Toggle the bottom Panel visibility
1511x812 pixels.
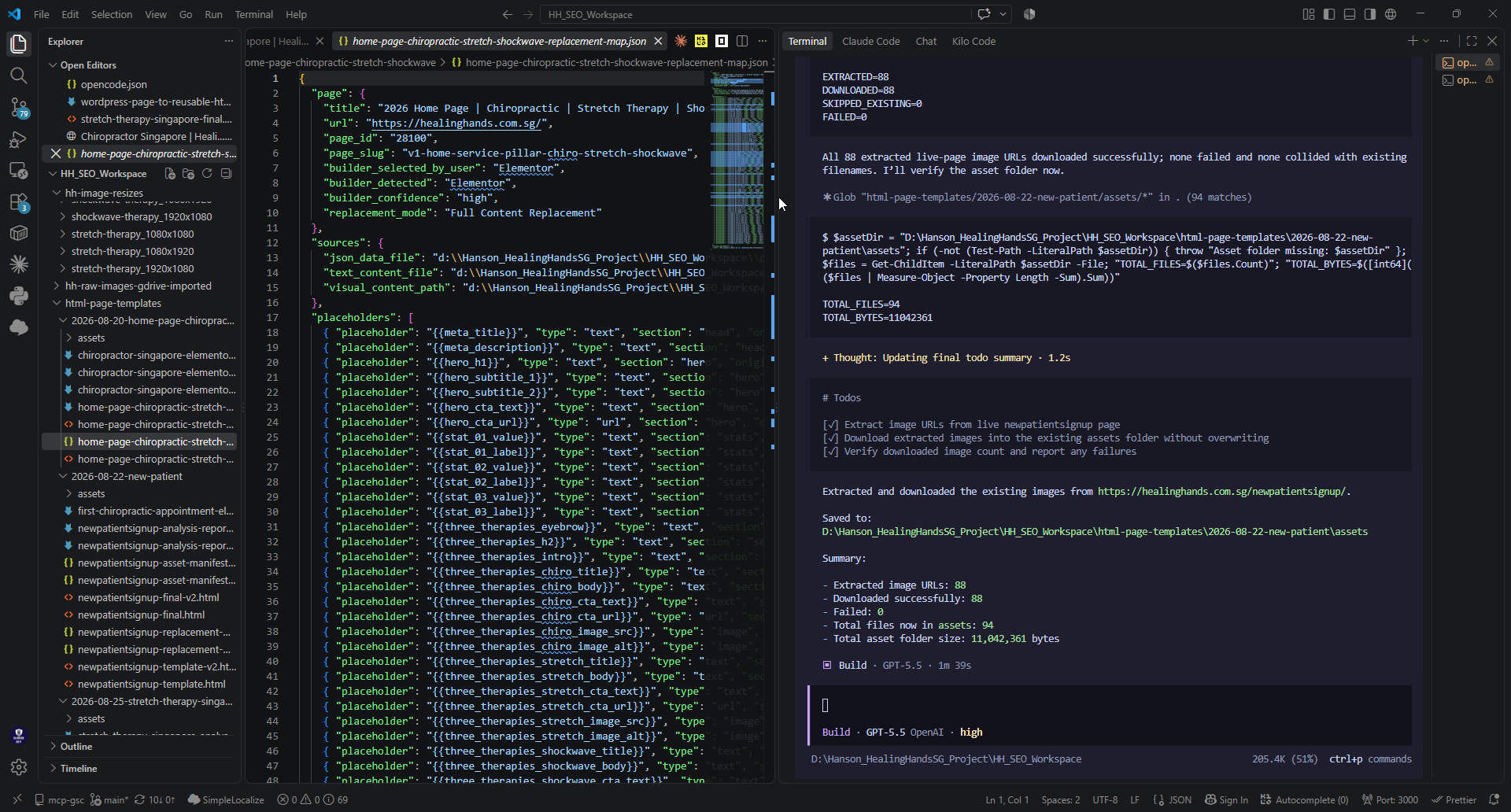click(1350, 14)
